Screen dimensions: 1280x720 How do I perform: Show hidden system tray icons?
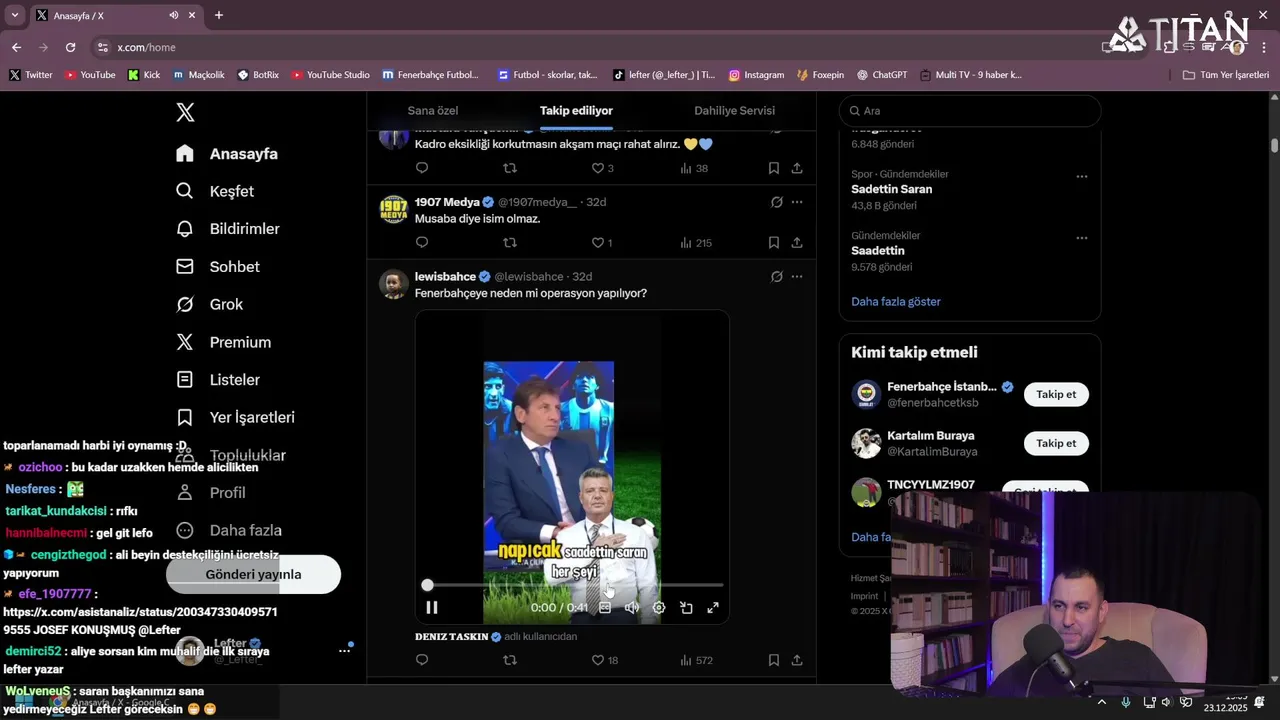[1101, 702]
